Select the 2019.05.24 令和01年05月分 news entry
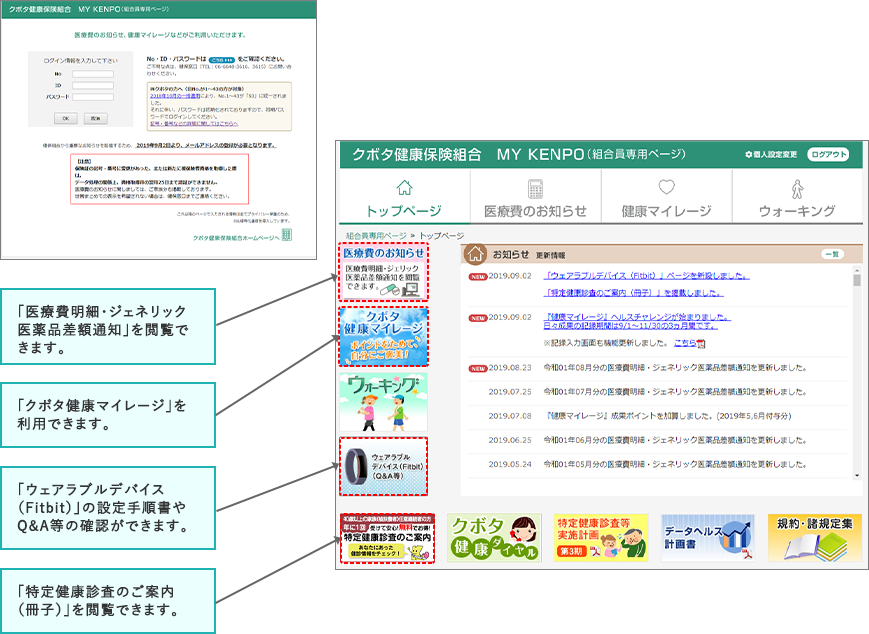The image size is (869, 634). coord(657,464)
